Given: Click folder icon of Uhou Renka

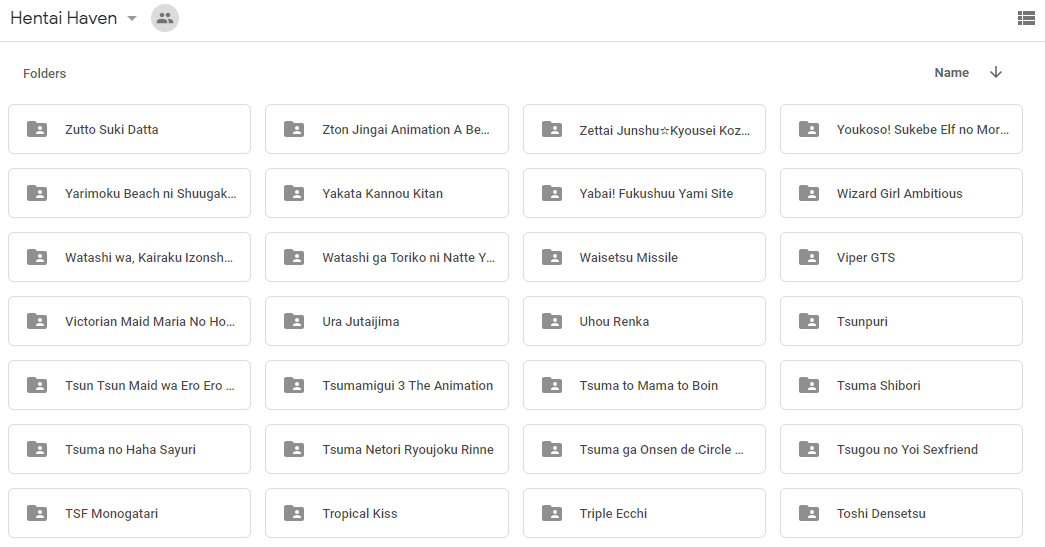Looking at the screenshot, I should point(551,321).
